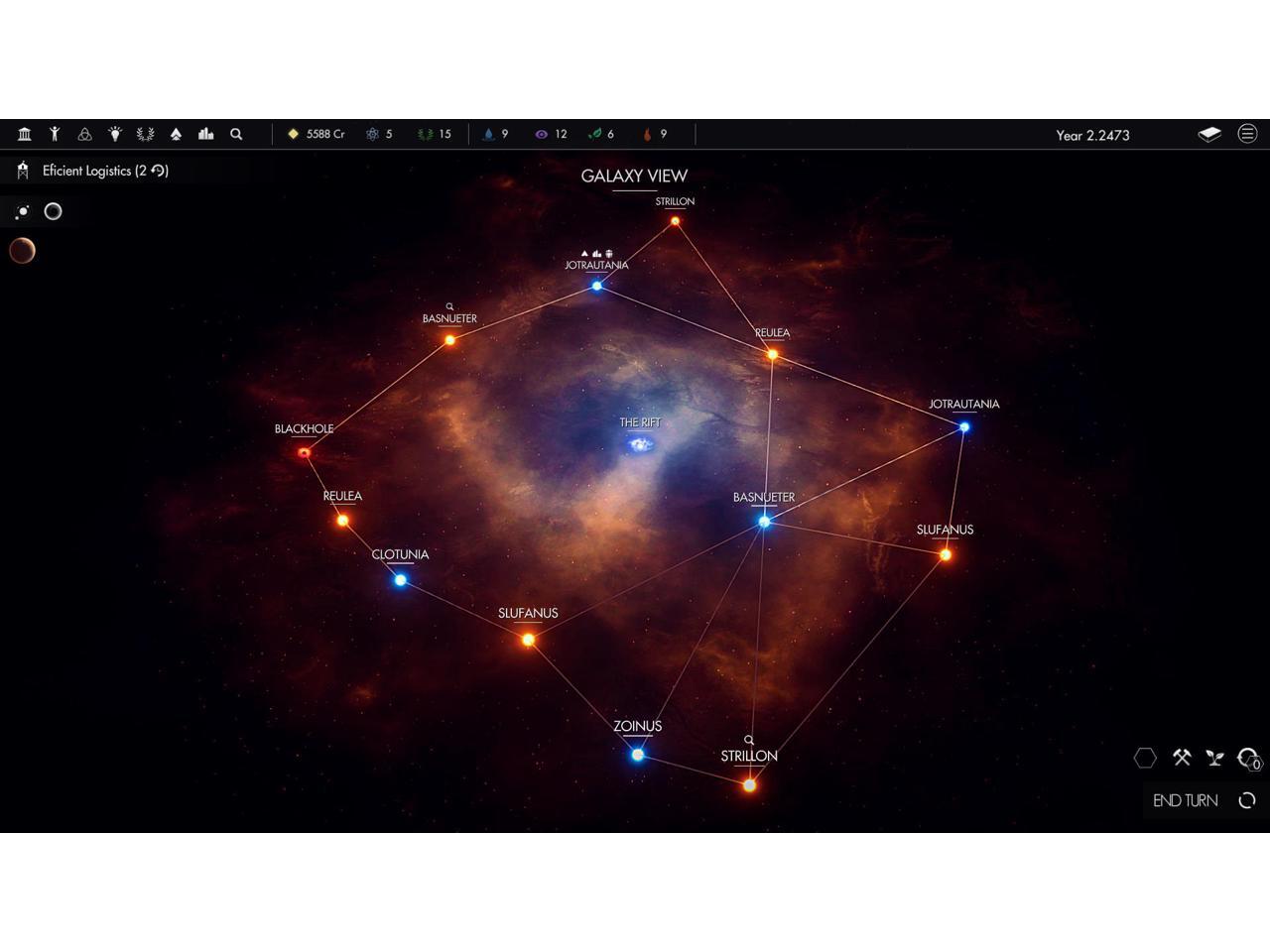This screenshot has height=952, width=1270.
Task: Select the brown planet thumbnail
Action: [x=22, y=251]
